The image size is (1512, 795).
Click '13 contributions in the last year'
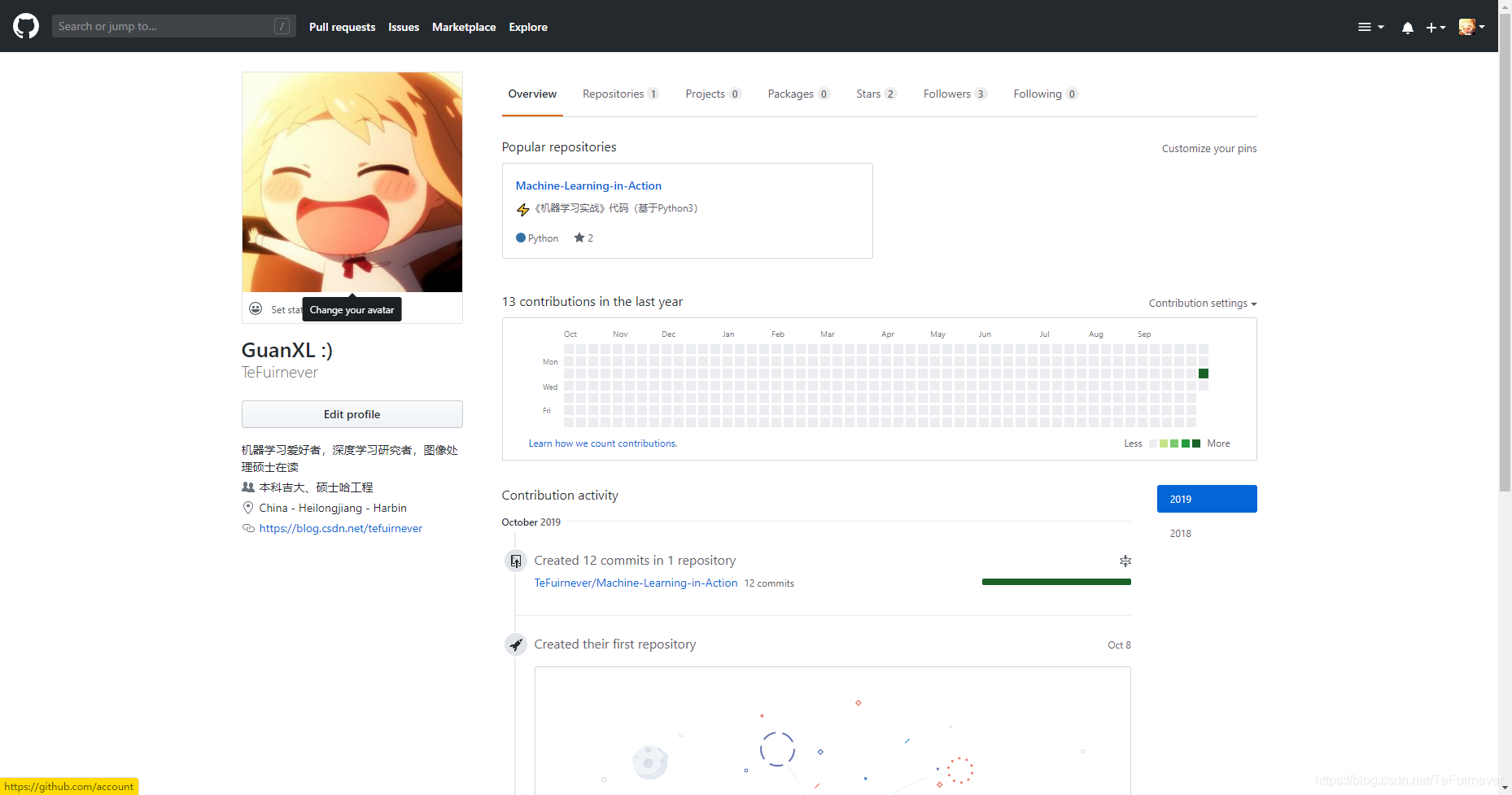tap(592, 301)
